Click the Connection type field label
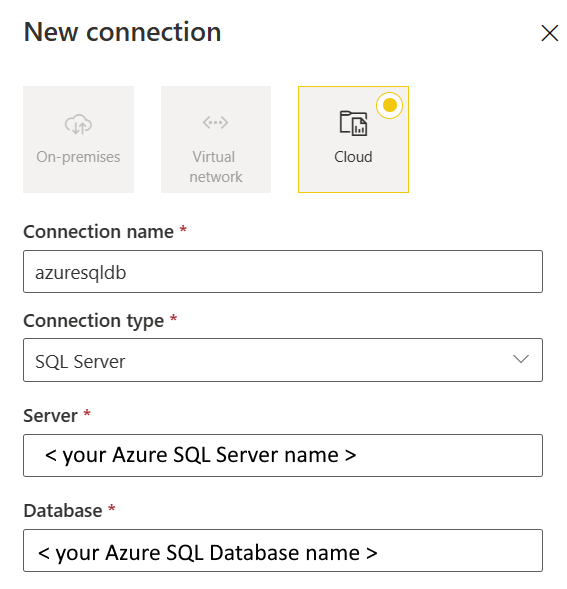The height and width of the screenshot is (589, 567). coord(94,322)
